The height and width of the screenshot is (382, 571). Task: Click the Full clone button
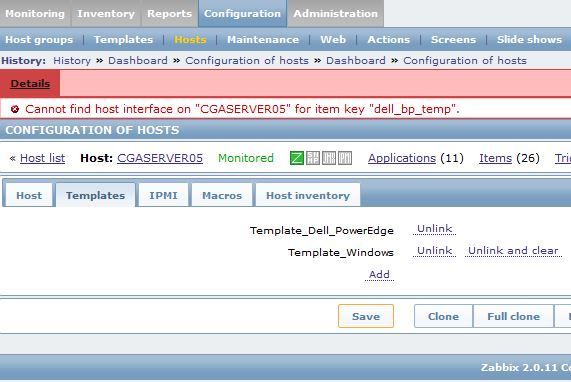(x=513, y=316)
